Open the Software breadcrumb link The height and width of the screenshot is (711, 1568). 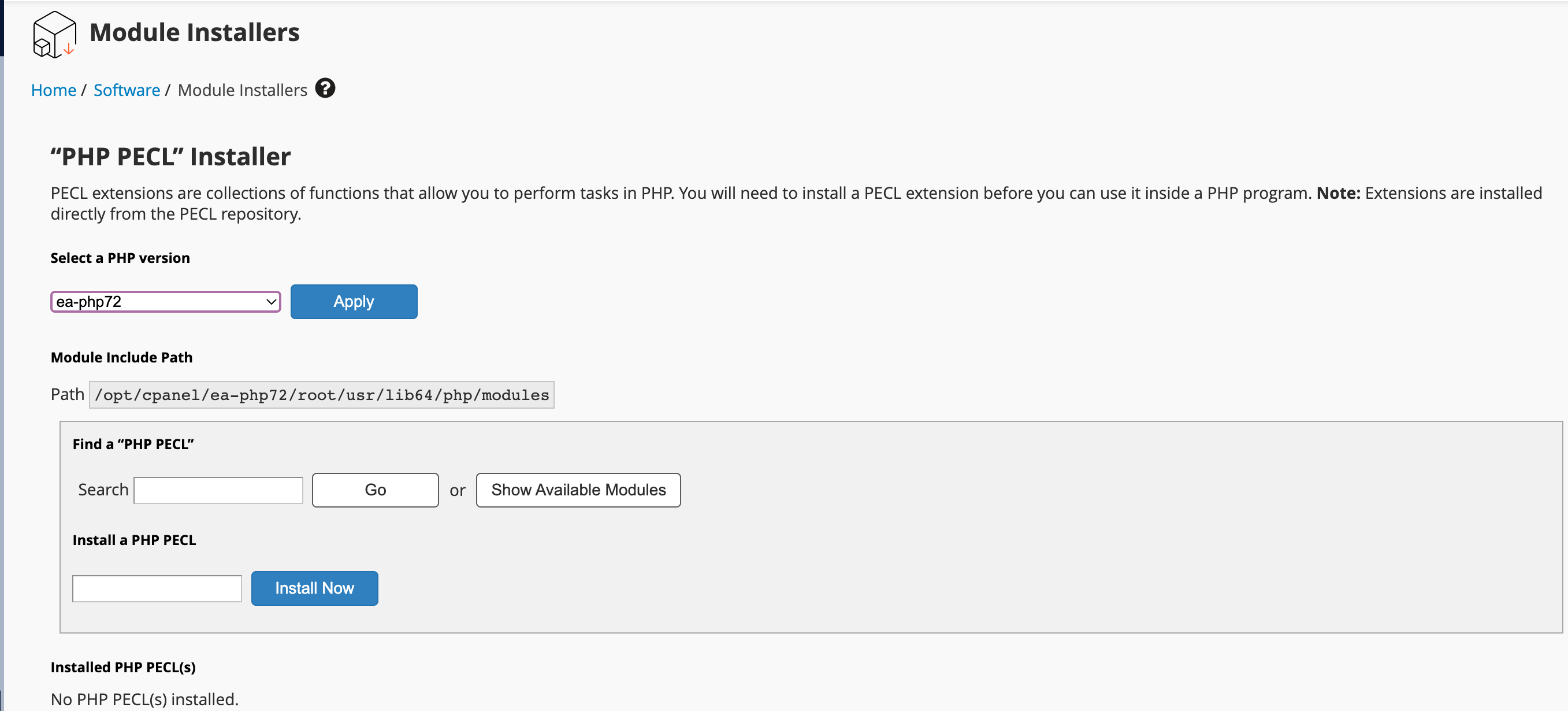pos(127,90)
